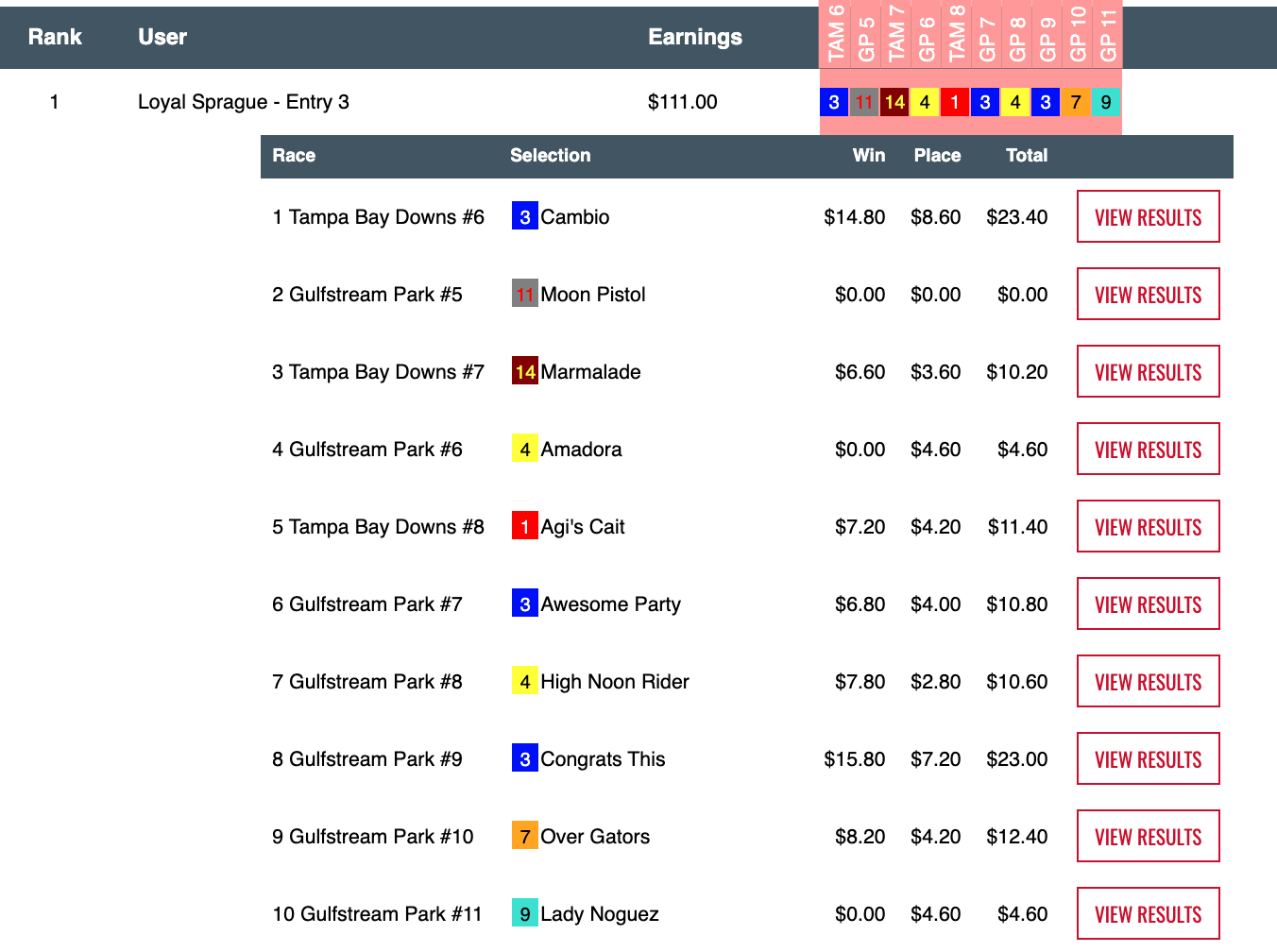View results for Gulfstream Park #5
1277x952 pixels.
point(1148,294)
